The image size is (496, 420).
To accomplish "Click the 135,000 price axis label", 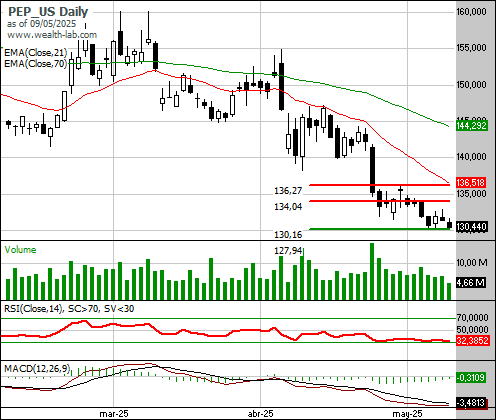I will pyautogui.click(x=471, y=193).
